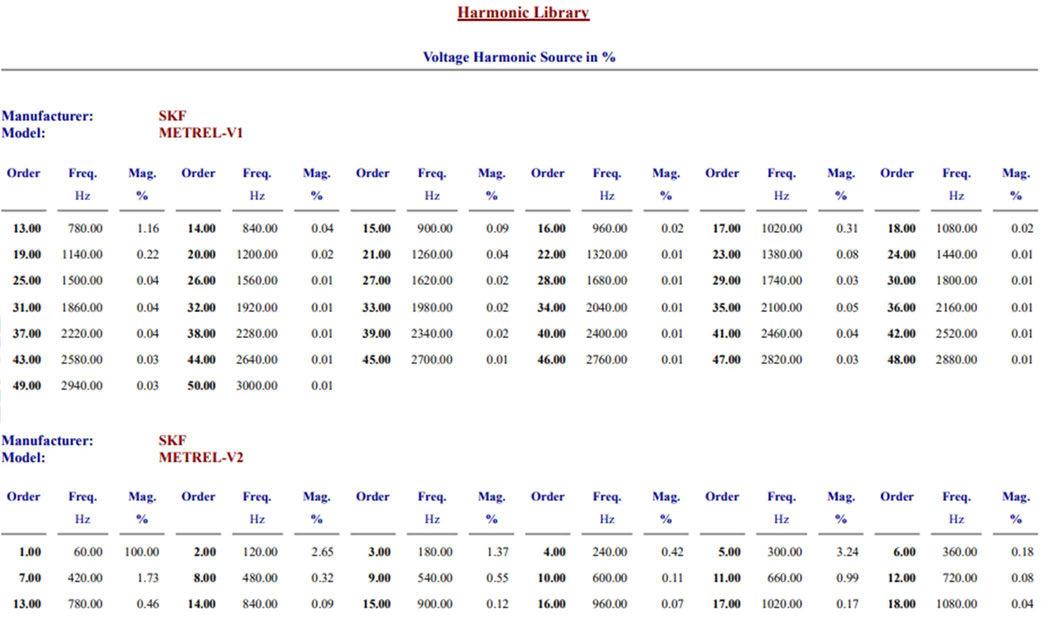
Task: Click frequency 360.00 cell
Action: [959, 552]
